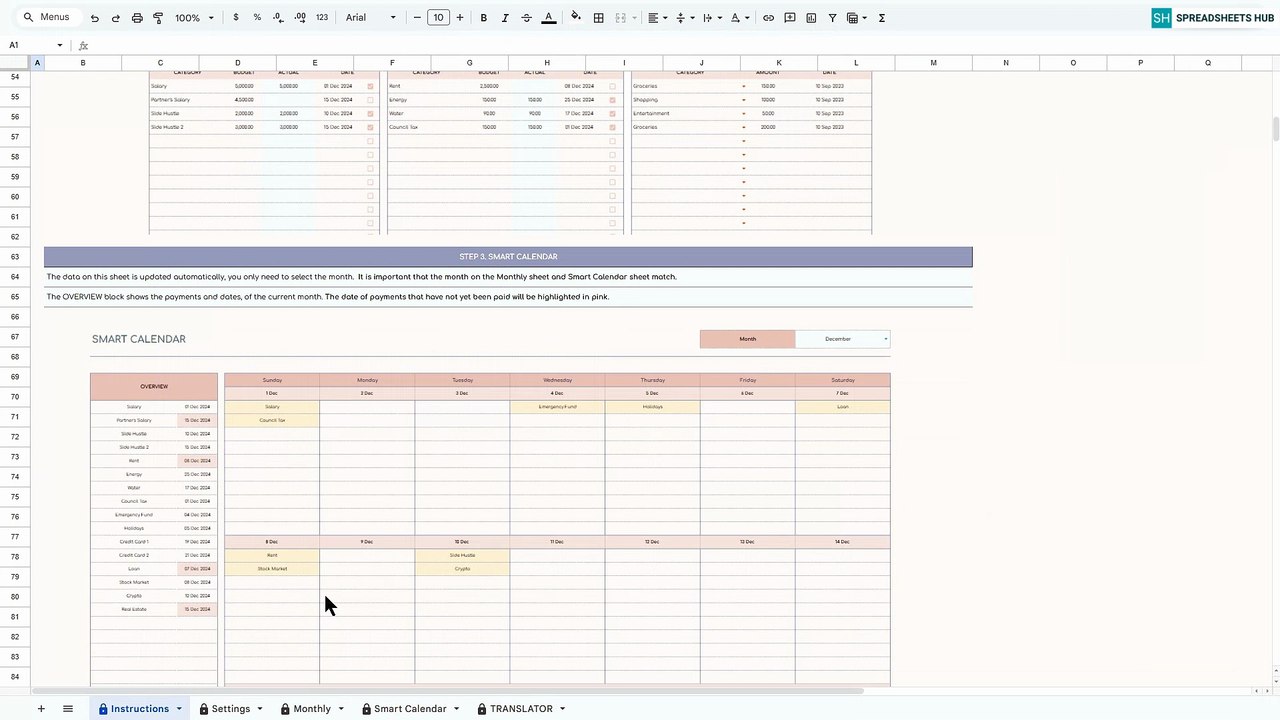This screenshot has width=1280, height=720.
Task: Click the vertical scrollbar thumb
Action: click(x=1275, y=129)
